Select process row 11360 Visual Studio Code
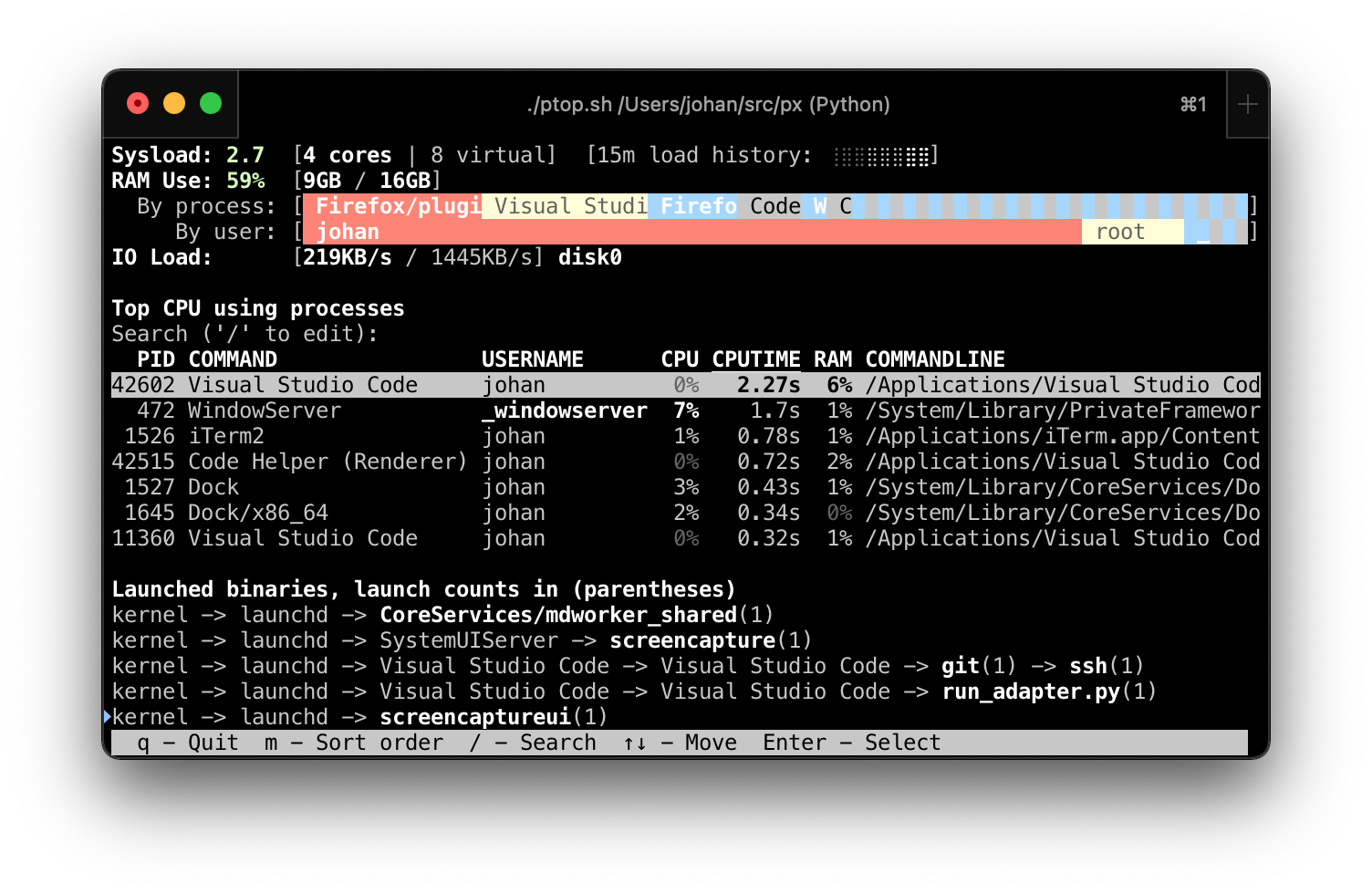 pos(685,538)
